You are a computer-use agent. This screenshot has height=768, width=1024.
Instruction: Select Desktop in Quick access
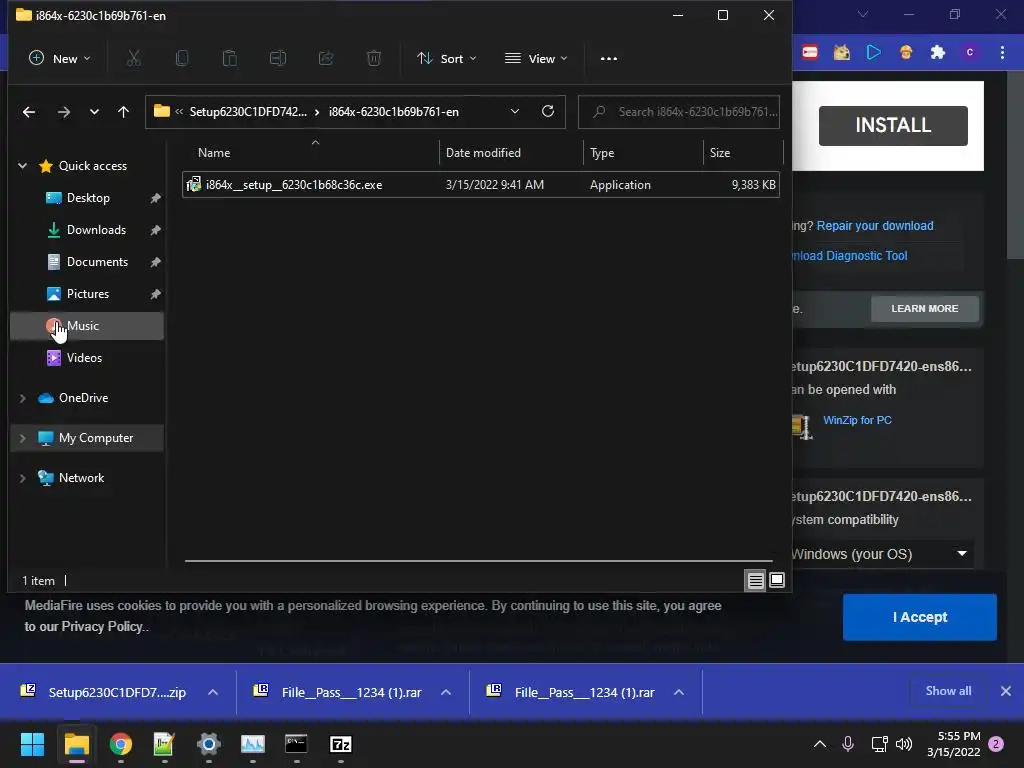[x=87, y=198]
